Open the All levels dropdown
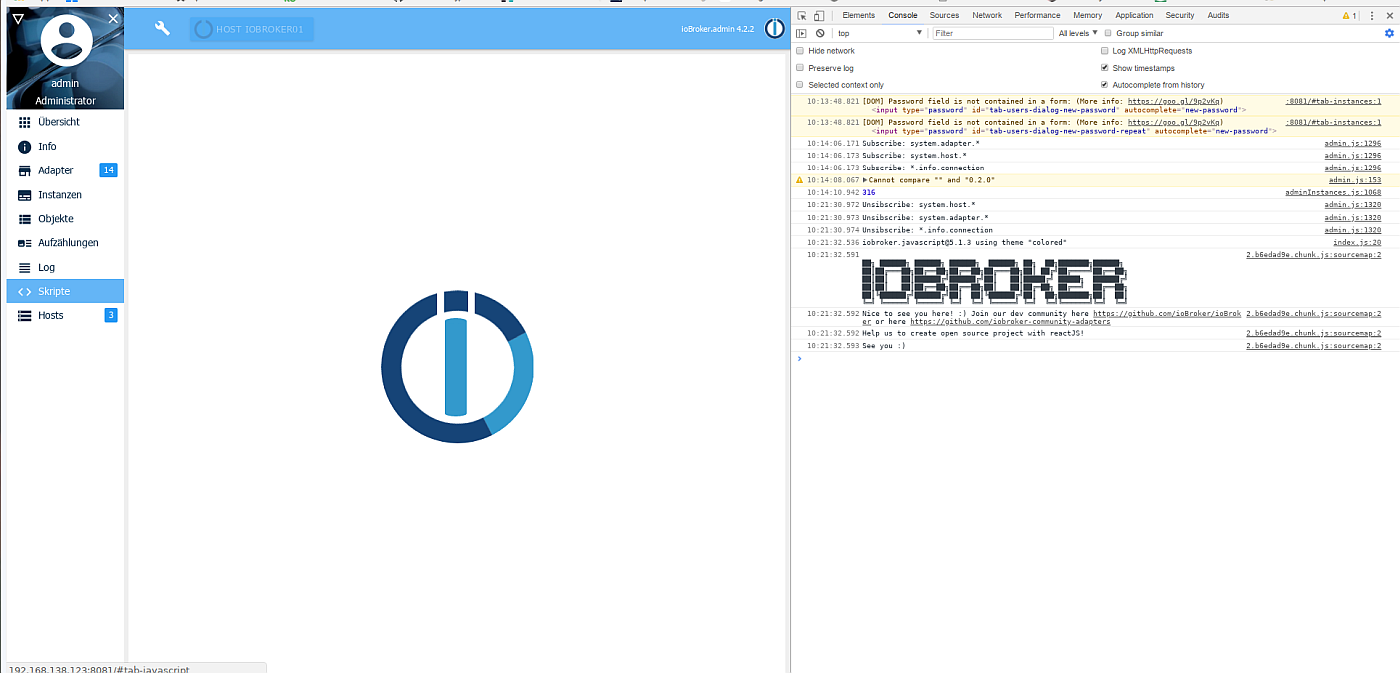This screenshot has width=1400, height=673. pos(1078,33)
